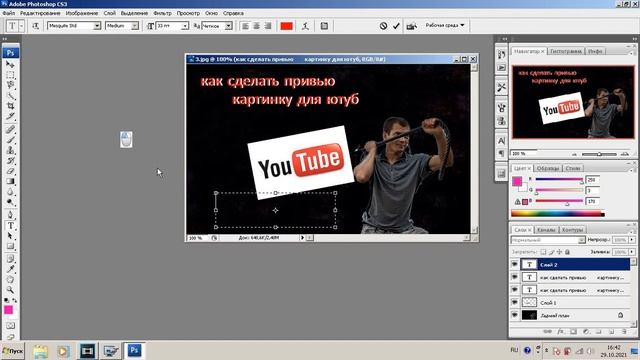The height and width of the screenshot is (360, 640).
Task: Open the Пуск start button
Action: (x=13, y=351)
